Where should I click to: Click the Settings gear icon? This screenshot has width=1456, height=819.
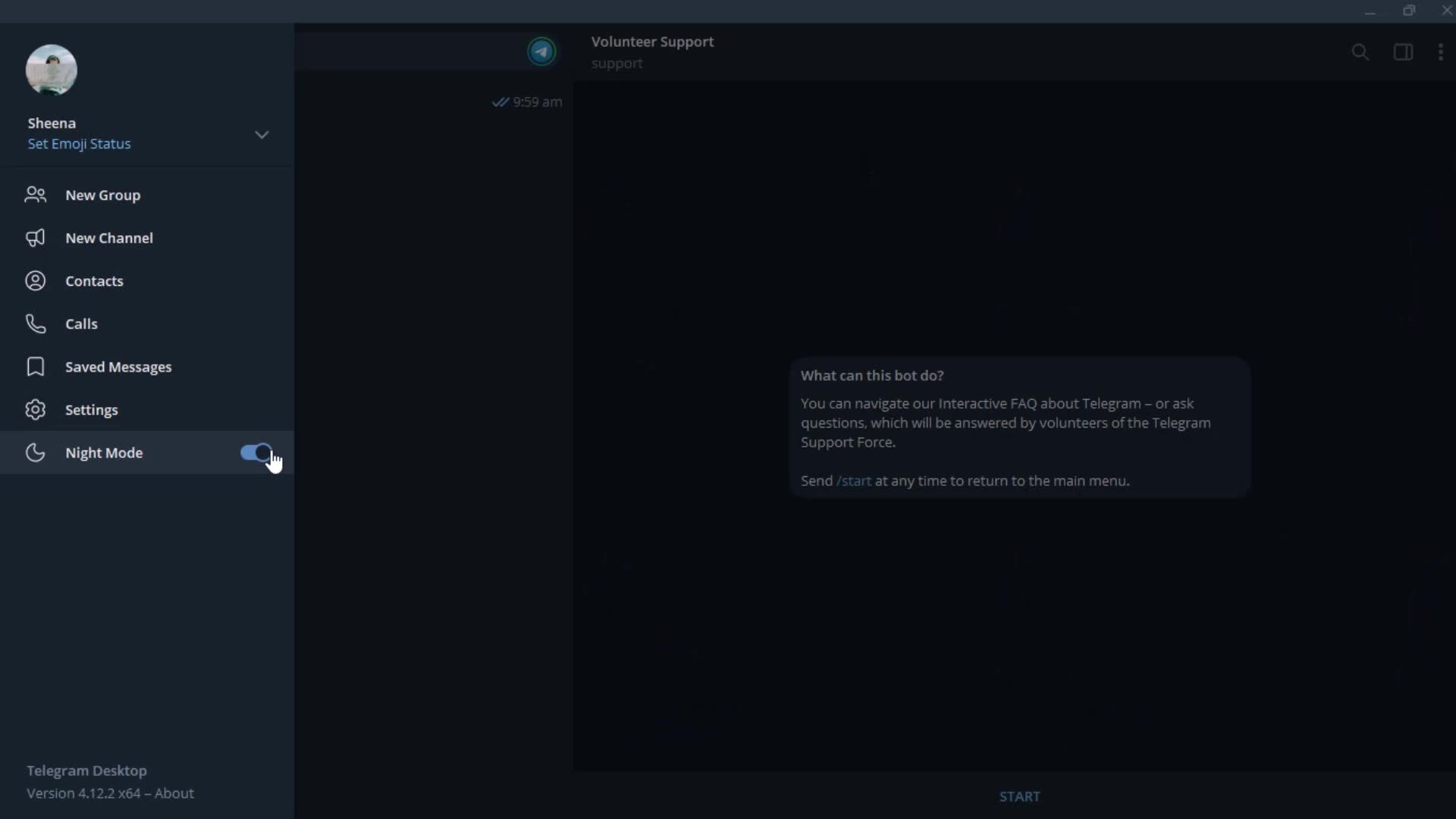click(x=36, y=409)
